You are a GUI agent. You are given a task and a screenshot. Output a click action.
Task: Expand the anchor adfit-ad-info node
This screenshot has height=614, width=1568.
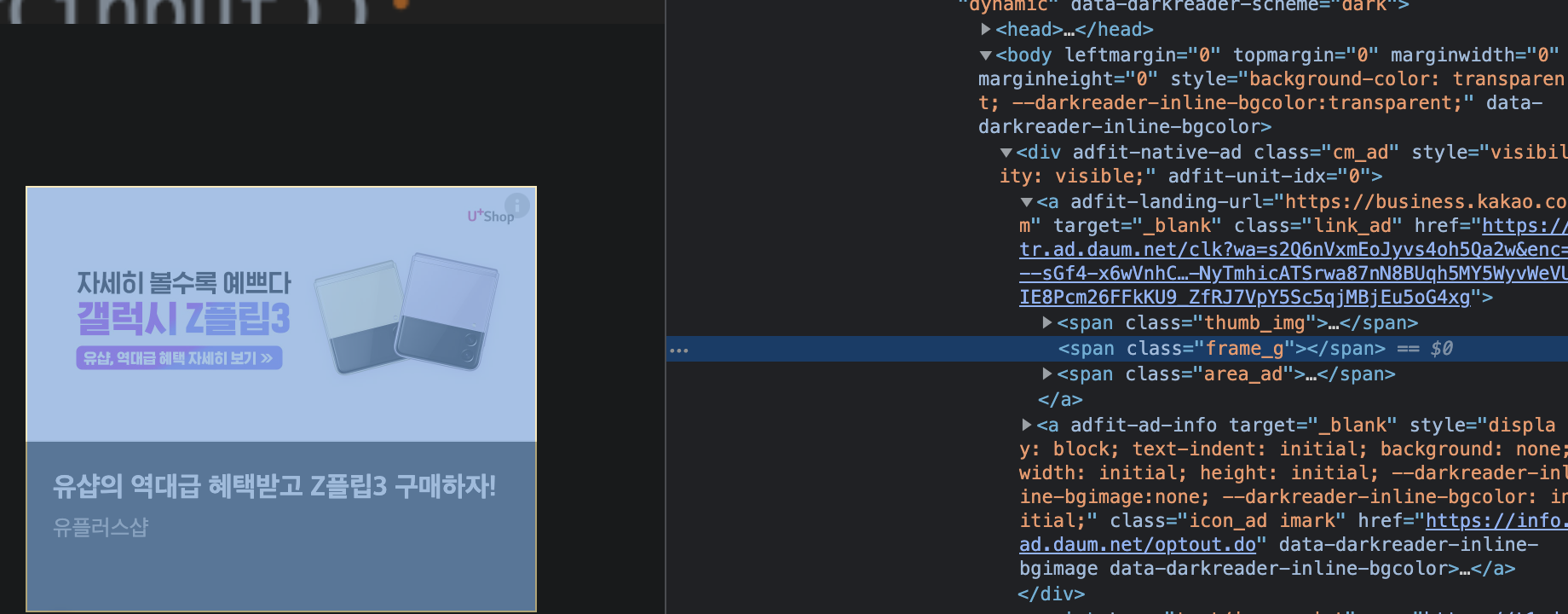click(1027, 424)
